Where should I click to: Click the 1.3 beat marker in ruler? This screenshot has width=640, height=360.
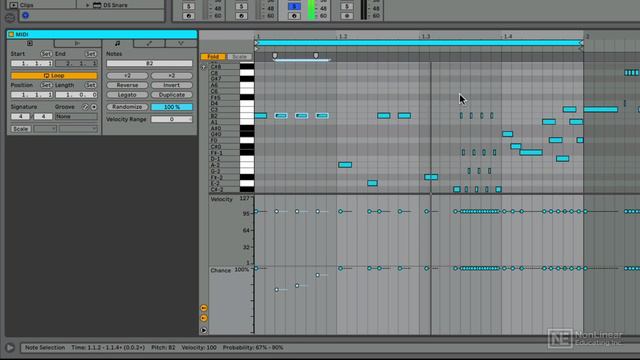click(426, 36)
